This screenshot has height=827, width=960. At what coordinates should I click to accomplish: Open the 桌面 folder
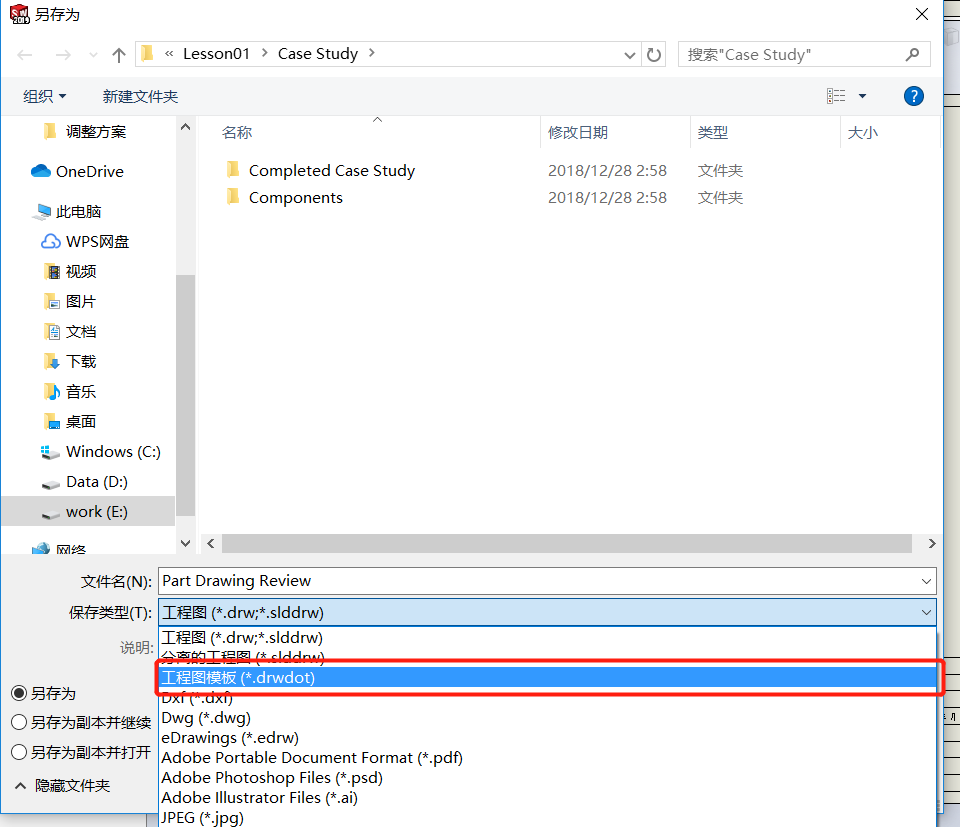pyautogui.click(x=81, y=422)
